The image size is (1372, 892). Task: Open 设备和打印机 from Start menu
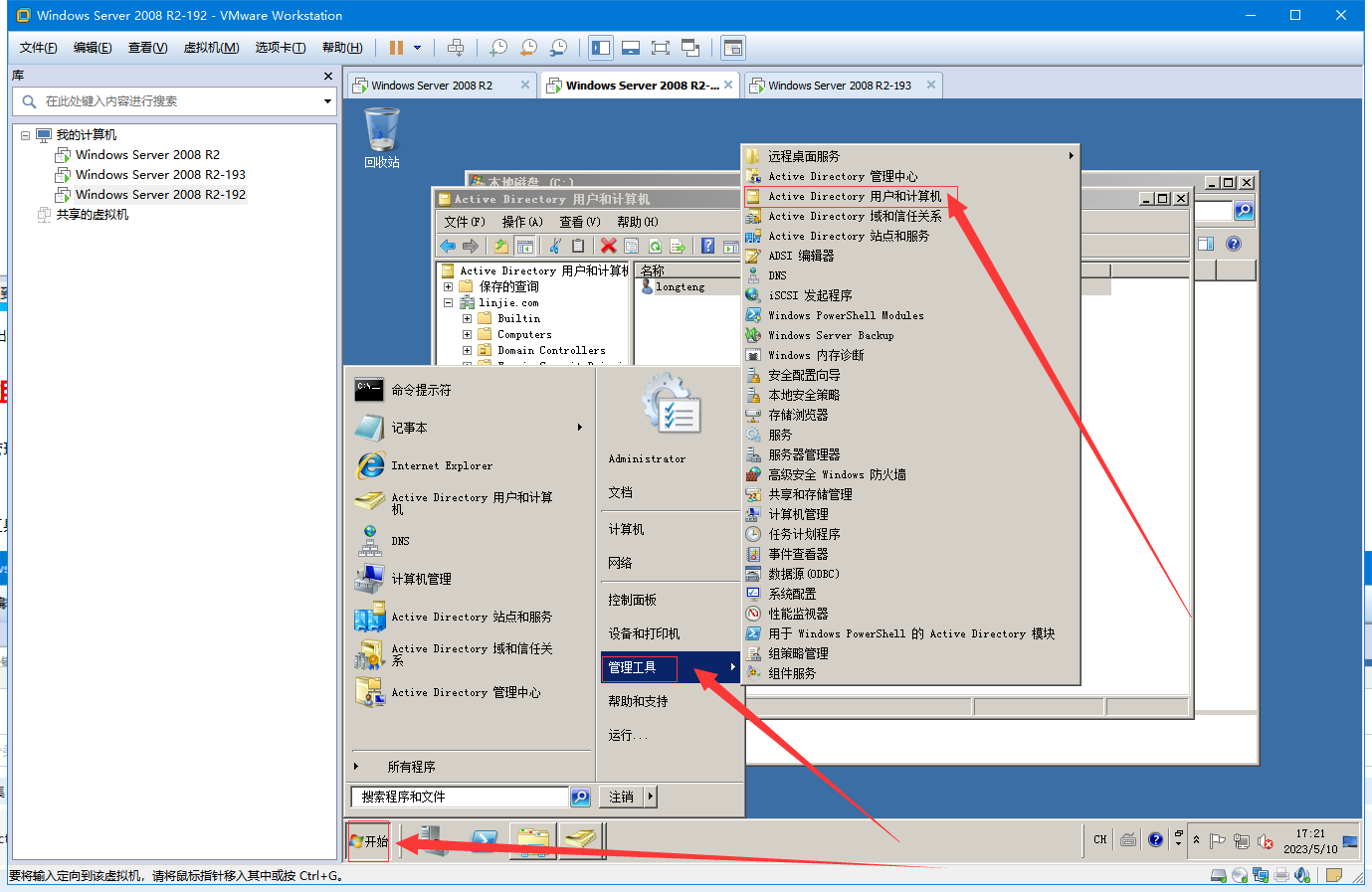[x=644, y=633]
